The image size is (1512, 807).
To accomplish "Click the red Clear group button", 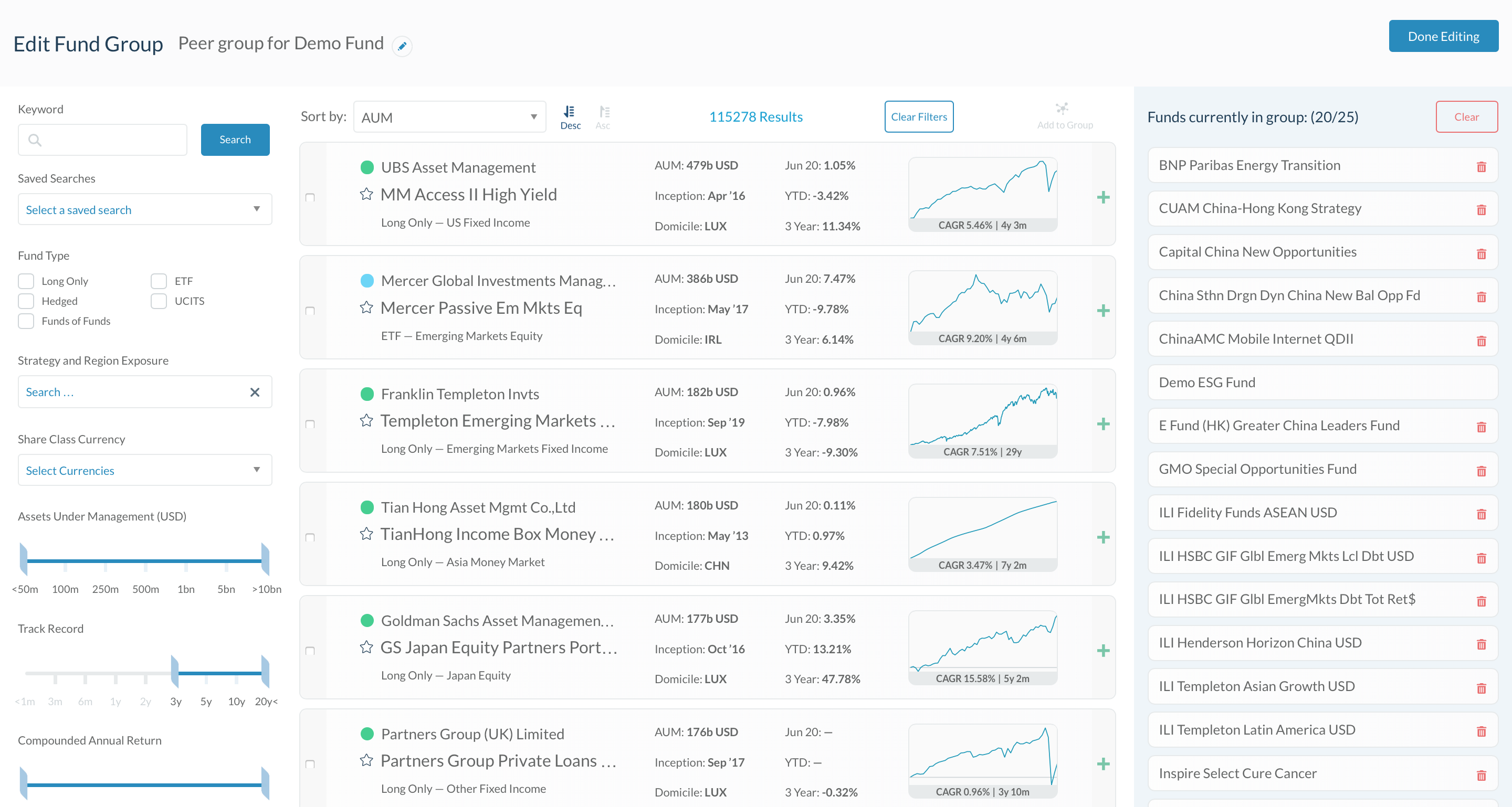I will [1466, 116].
